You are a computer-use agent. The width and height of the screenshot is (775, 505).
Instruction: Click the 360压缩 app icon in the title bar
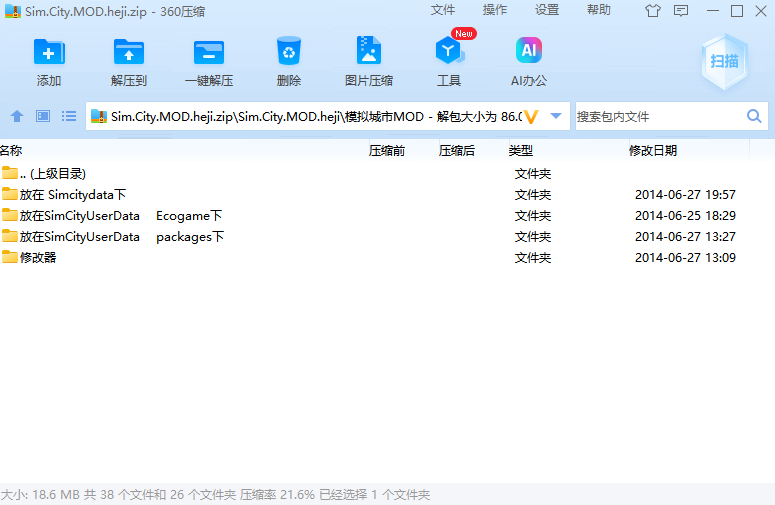[13, 11]
